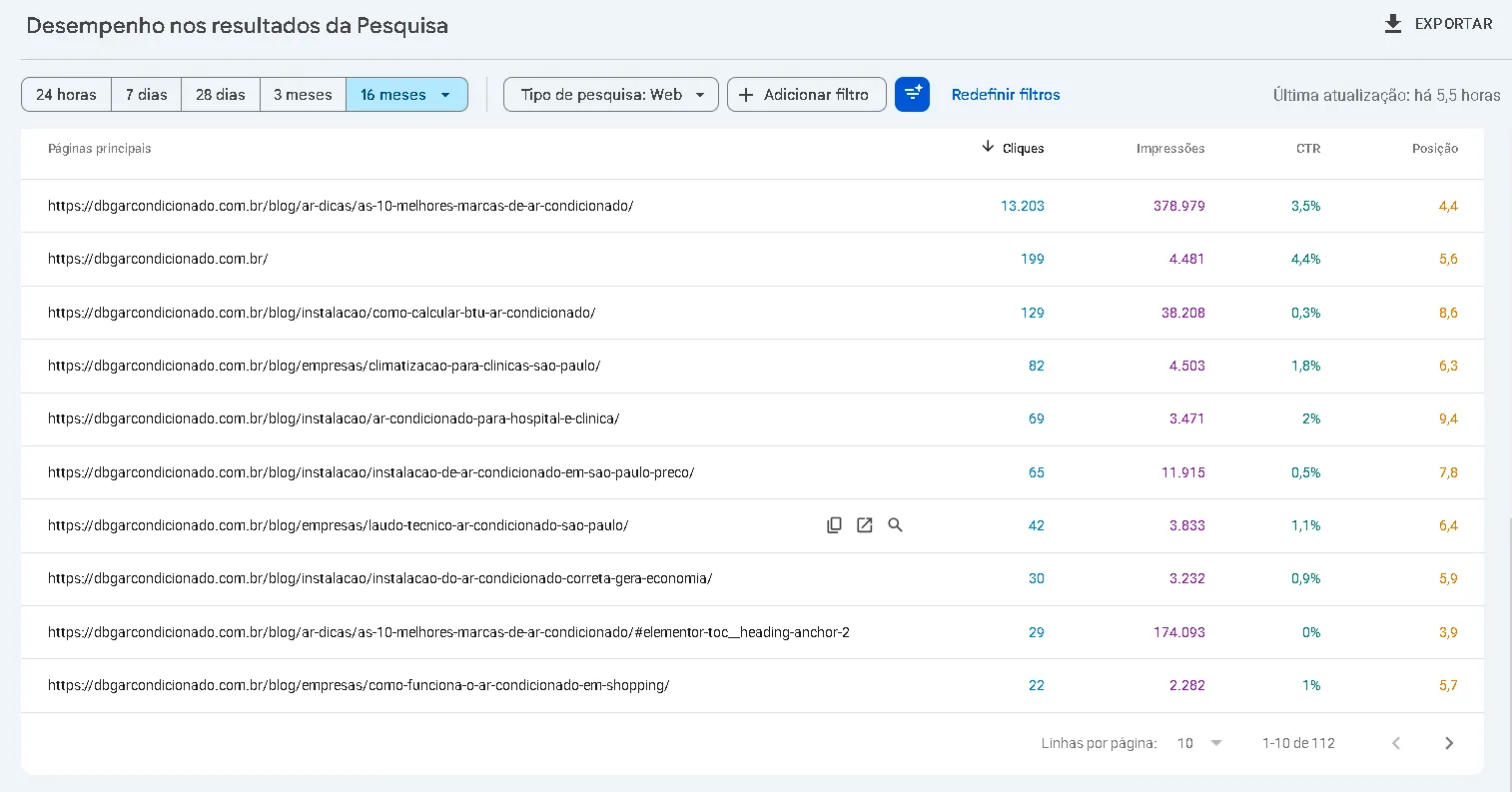Click position value 3,9
This screenshot has height=792, width=1512.
[1449, 632]
